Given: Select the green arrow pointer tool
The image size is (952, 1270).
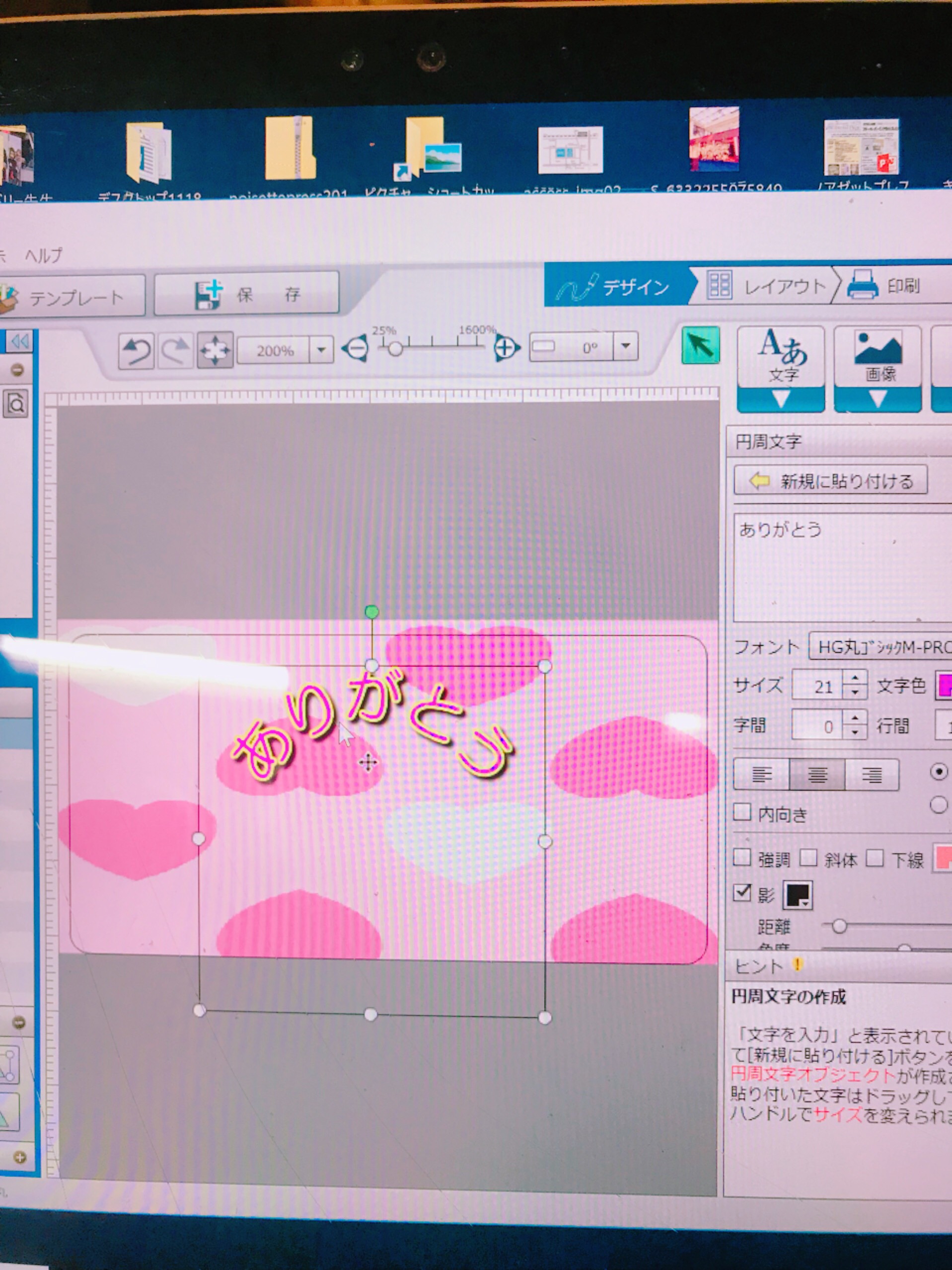Looking at the screenshot, I should tap(700, 345).
